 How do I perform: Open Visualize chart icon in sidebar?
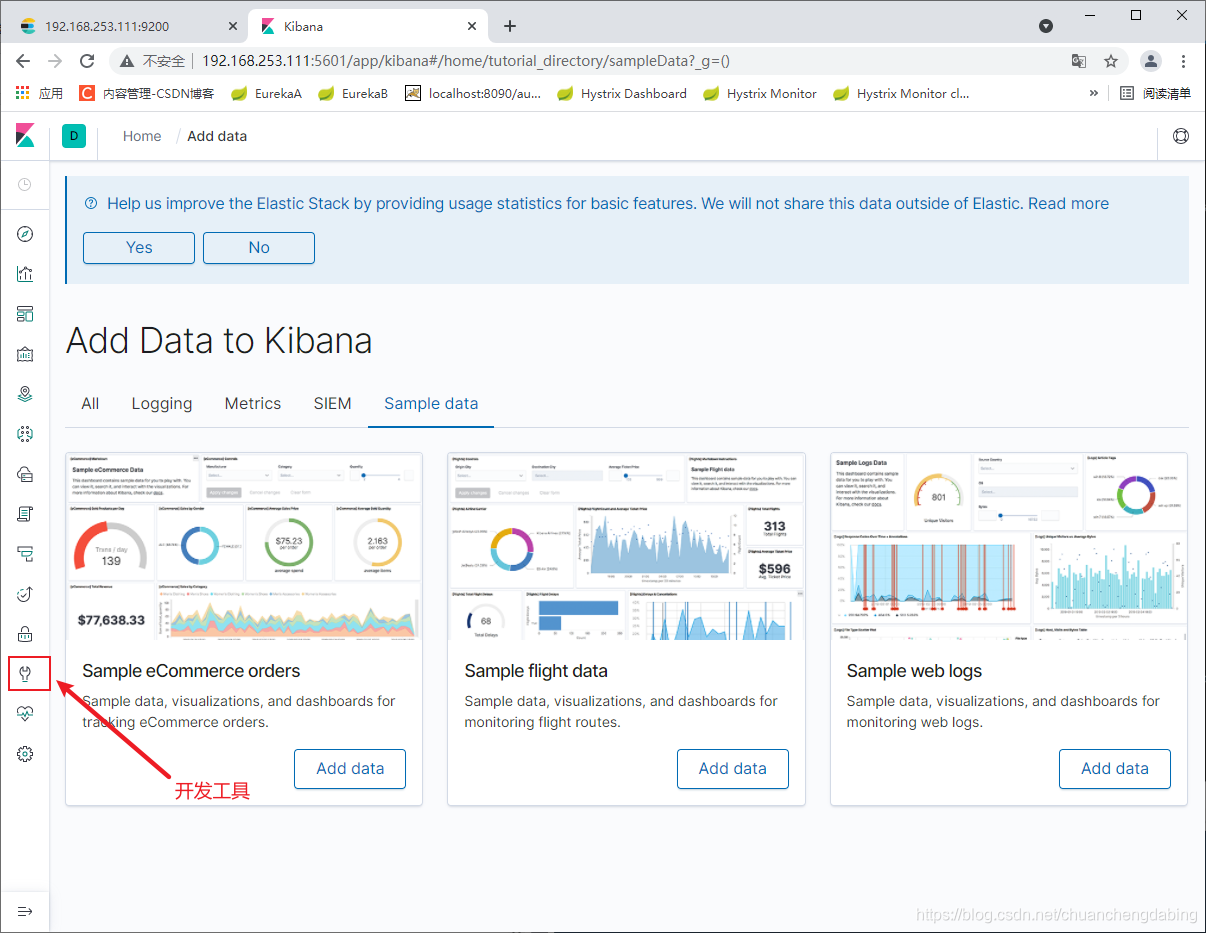point(25,274)
